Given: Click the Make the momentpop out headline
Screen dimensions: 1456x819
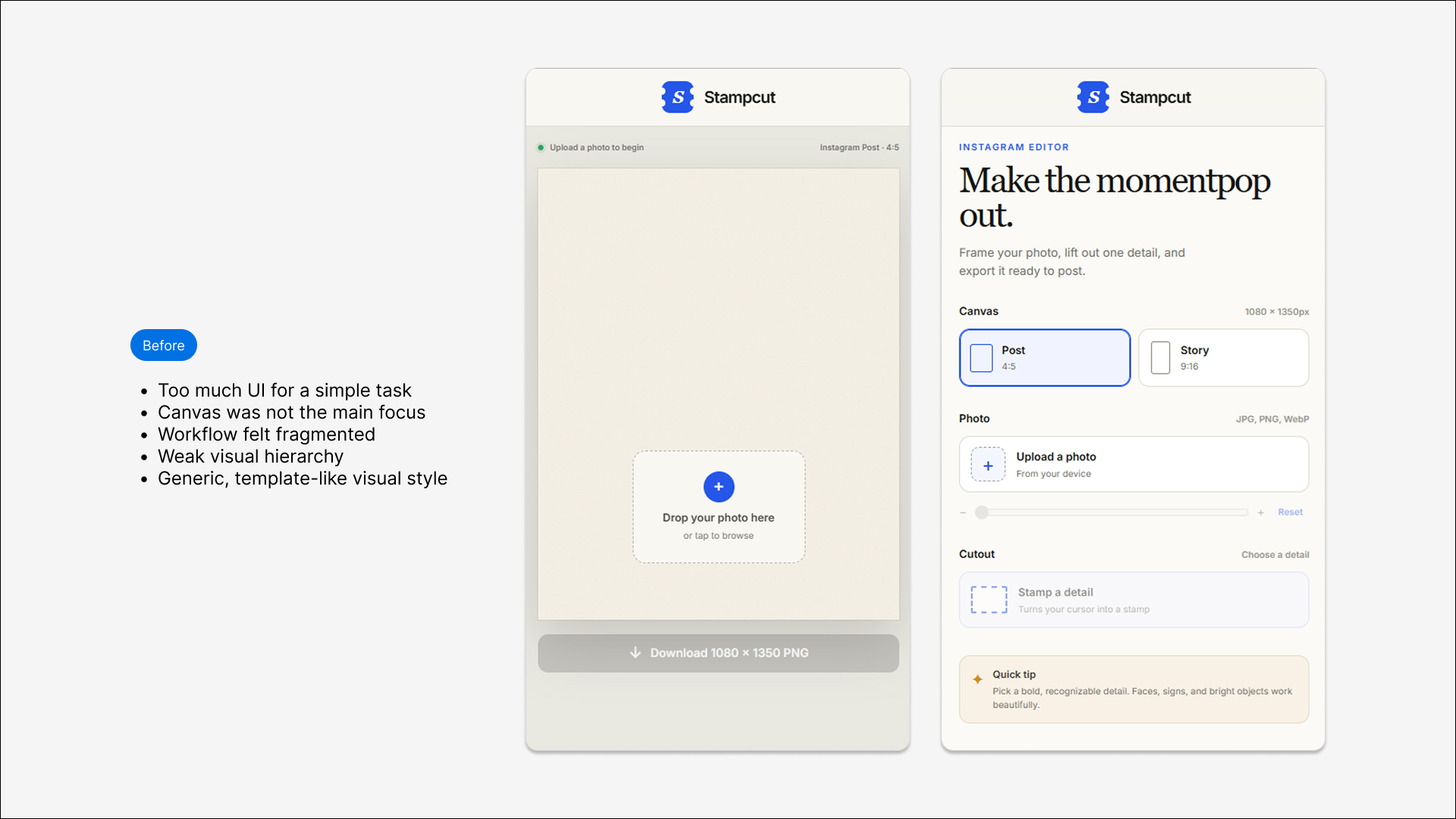Looking at the screenshot, I should pyautogui.click(x=1115, y=198).
